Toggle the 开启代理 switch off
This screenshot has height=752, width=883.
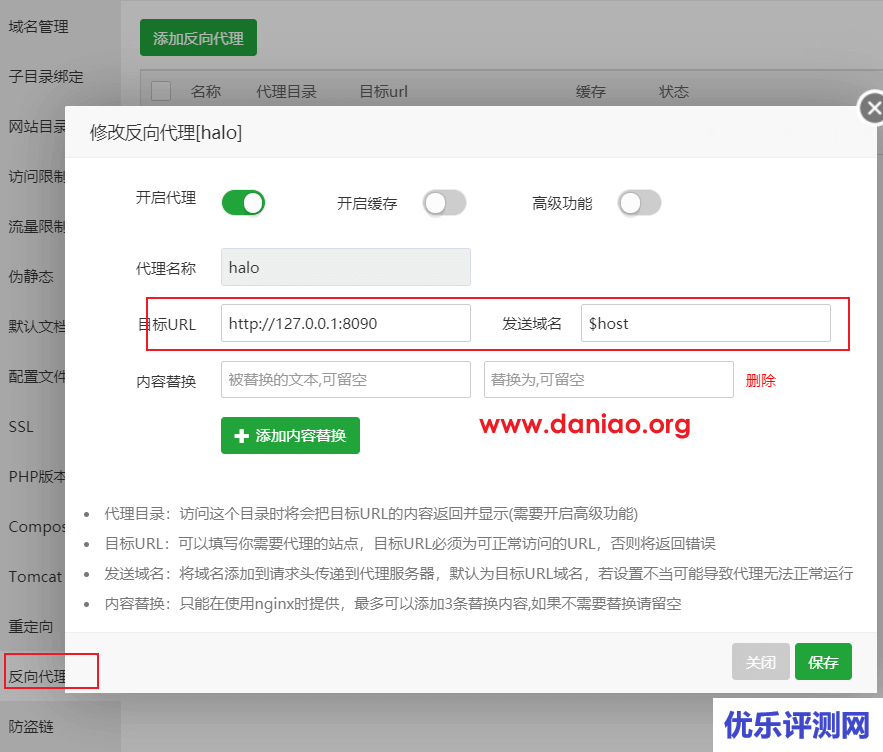(x=243, y=203)
